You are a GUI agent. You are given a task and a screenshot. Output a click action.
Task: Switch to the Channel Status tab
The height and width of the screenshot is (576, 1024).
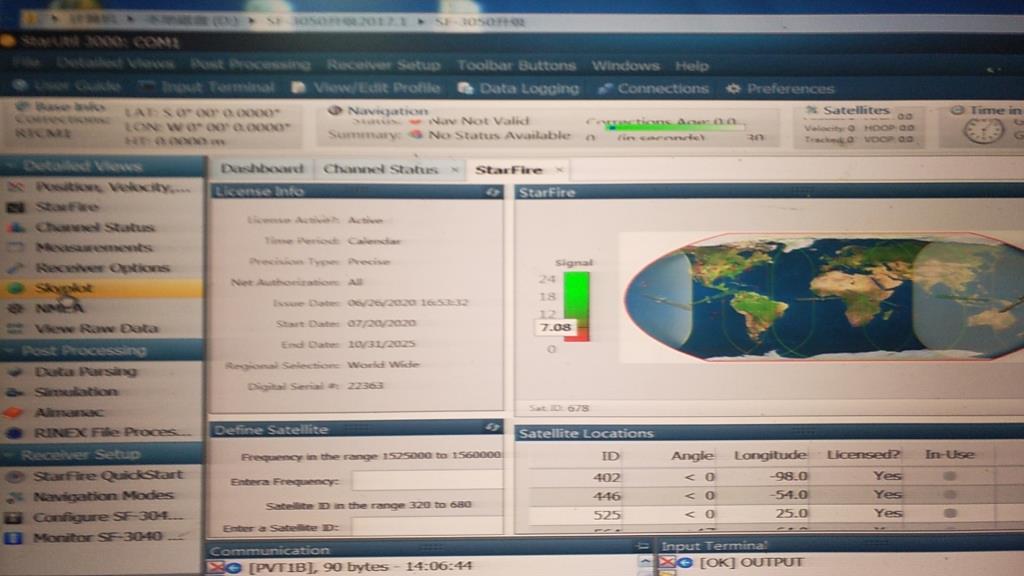(x=380, y=169)
